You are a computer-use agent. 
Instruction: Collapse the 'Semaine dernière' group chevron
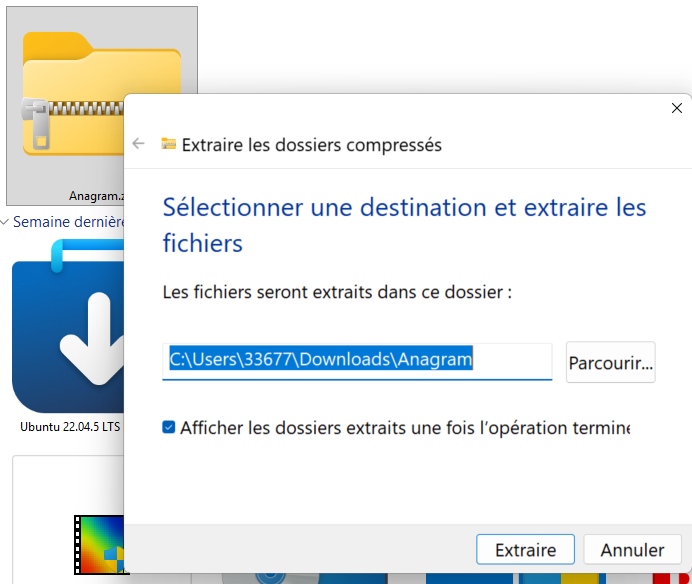[x=5, y=222]
